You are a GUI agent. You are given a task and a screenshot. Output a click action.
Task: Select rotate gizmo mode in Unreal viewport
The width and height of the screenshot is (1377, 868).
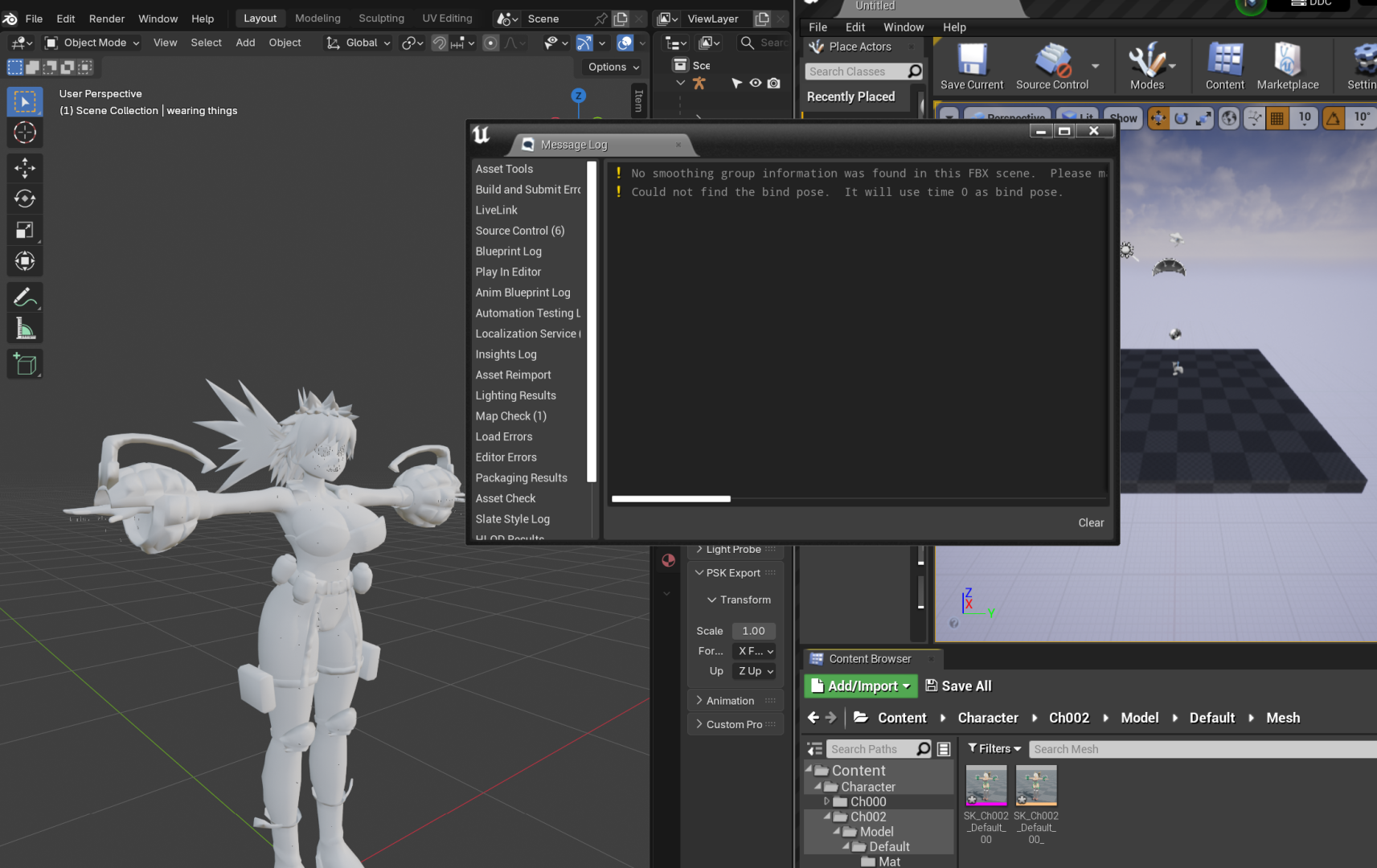click(1181, 118)
